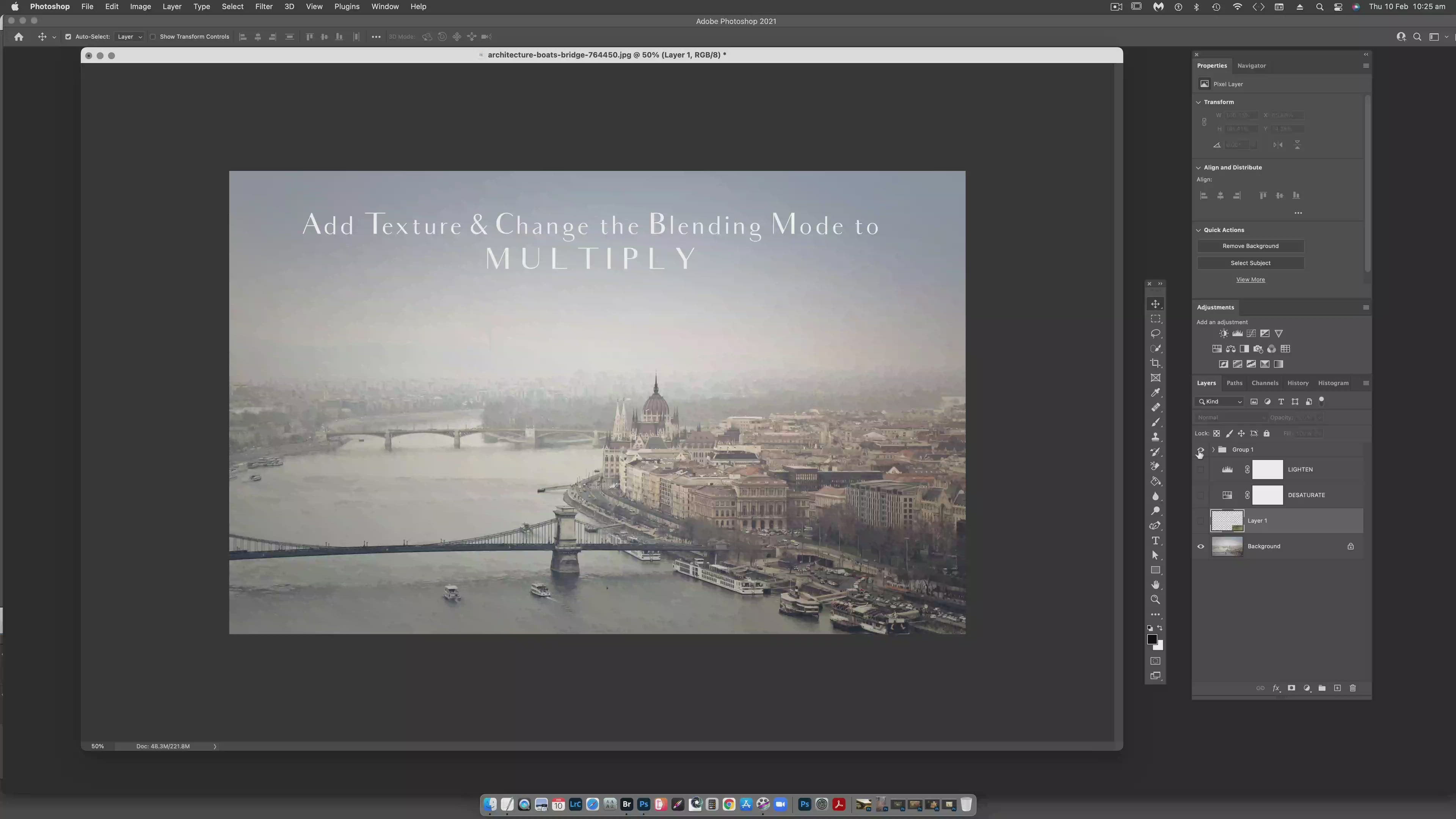Select the Zoom tool in toolbar
This screenshot has width=1456, height=819.
(1155, 600)
